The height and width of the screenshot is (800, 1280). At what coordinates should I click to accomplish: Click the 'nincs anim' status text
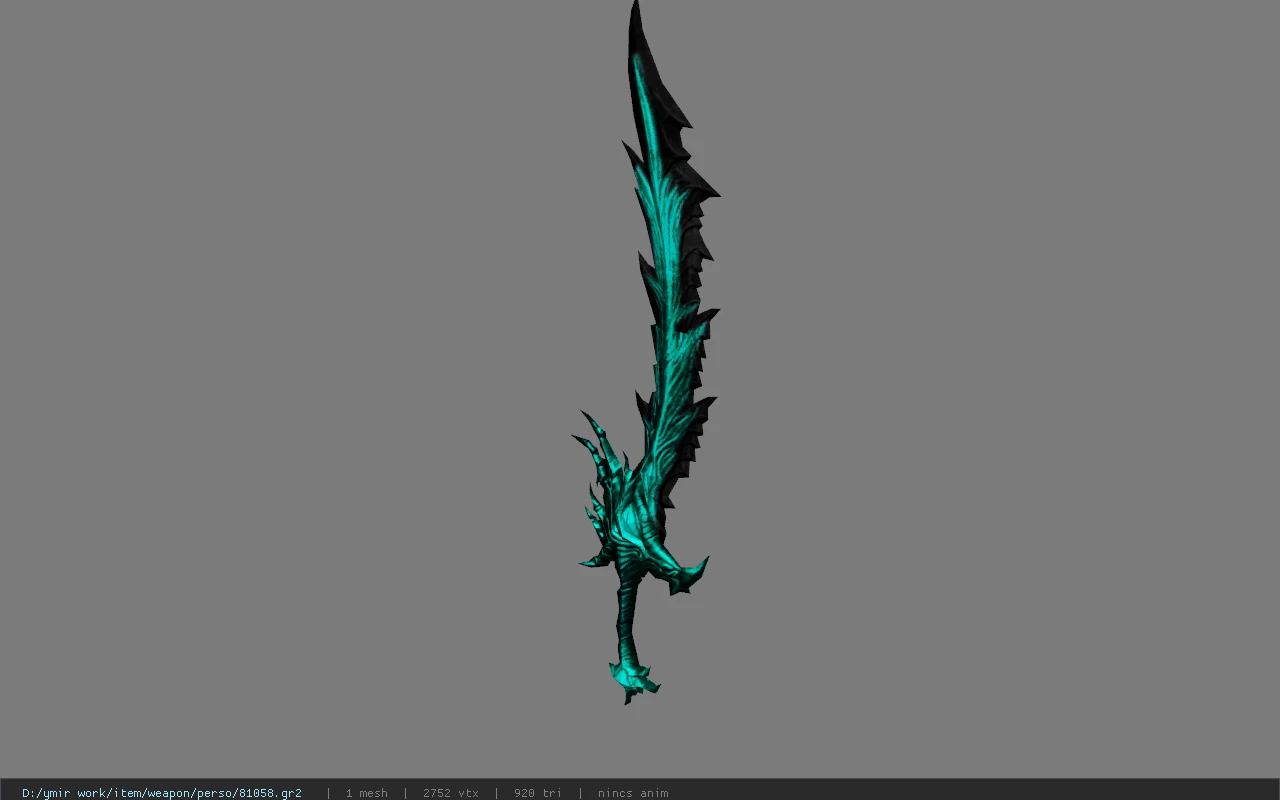point(633,793)
